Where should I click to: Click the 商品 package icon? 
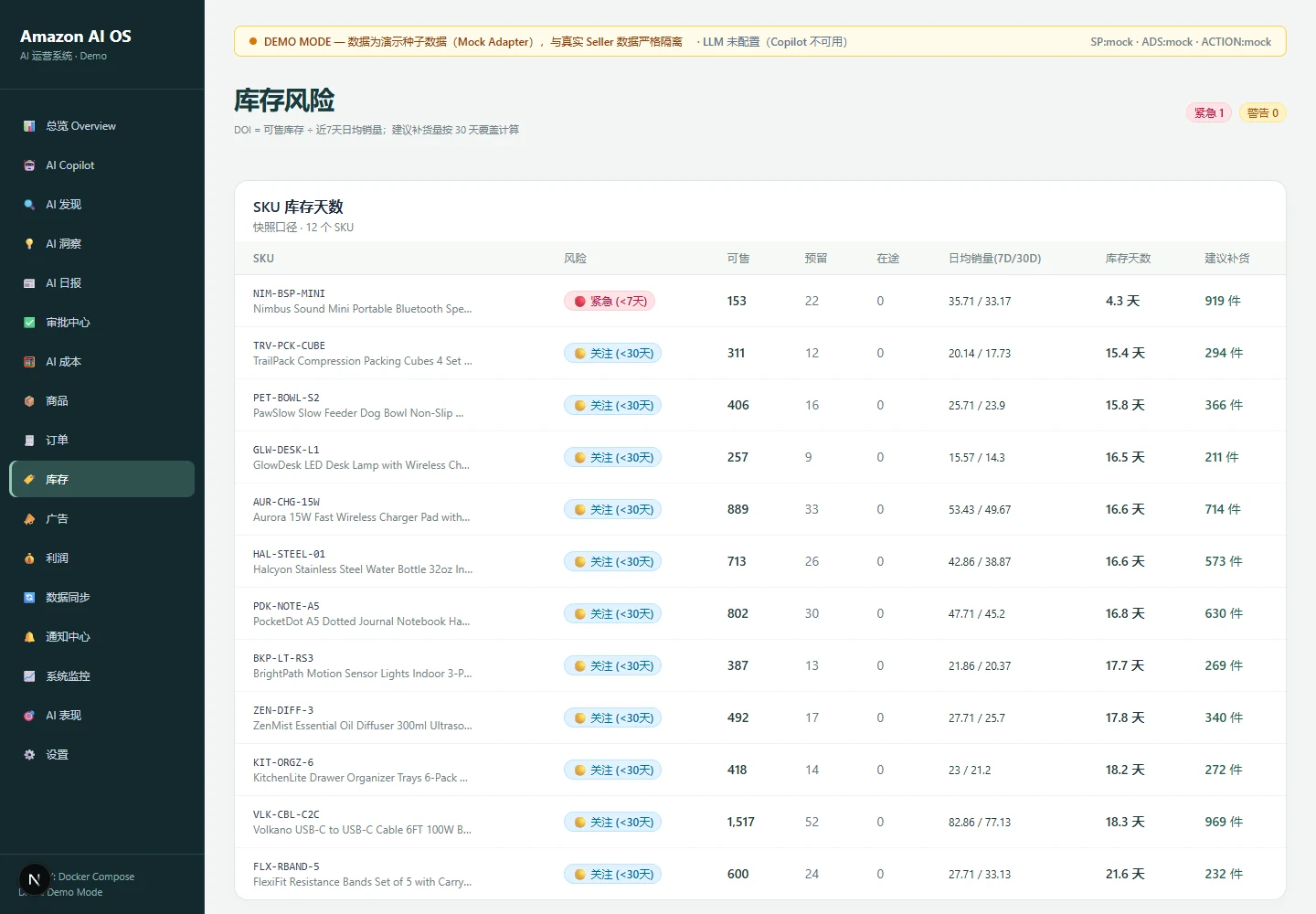click(x=29, y=401)
